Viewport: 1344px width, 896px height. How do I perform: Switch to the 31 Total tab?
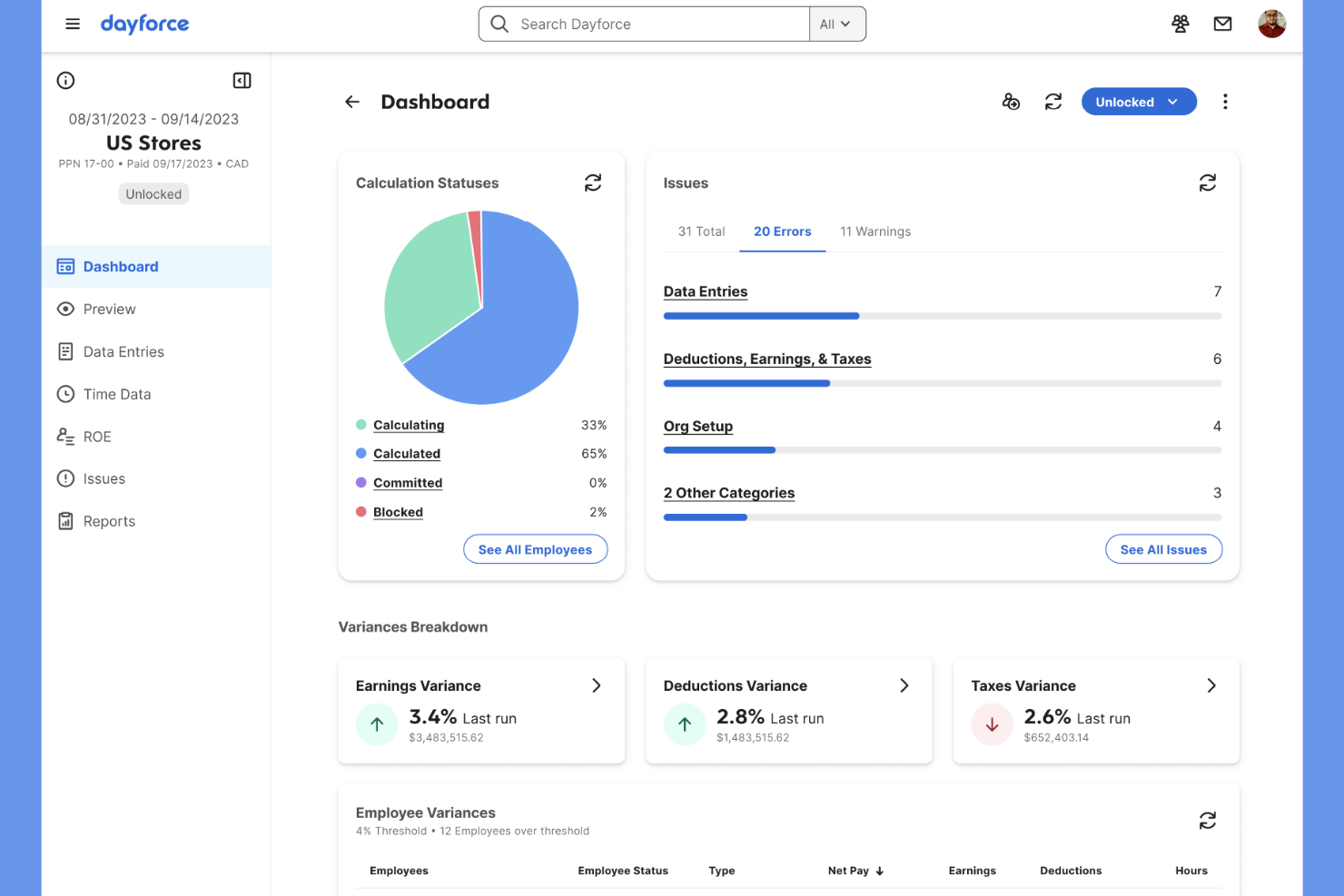[701, 231]
